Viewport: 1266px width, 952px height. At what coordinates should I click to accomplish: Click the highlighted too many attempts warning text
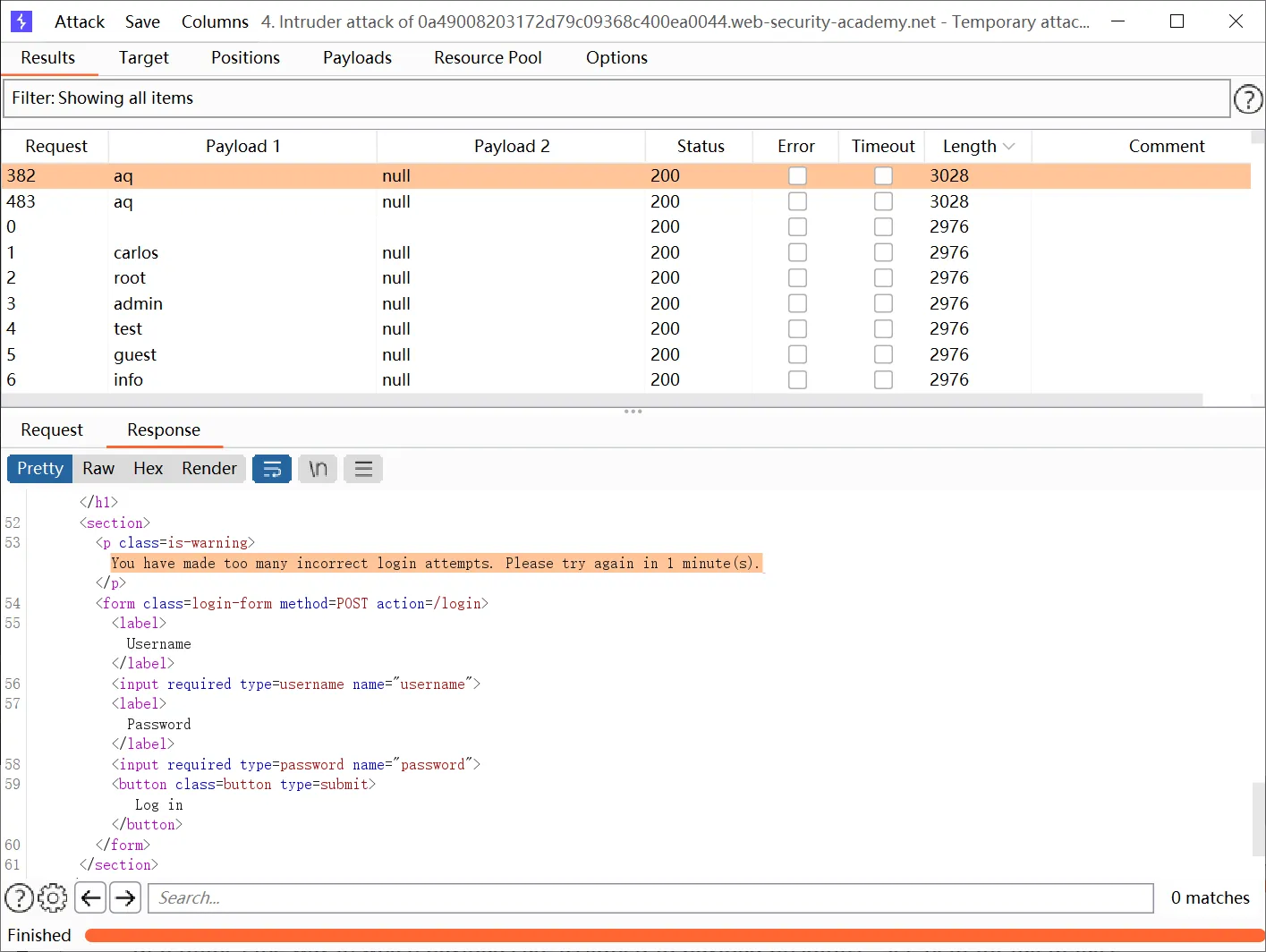tap(436, 563)
